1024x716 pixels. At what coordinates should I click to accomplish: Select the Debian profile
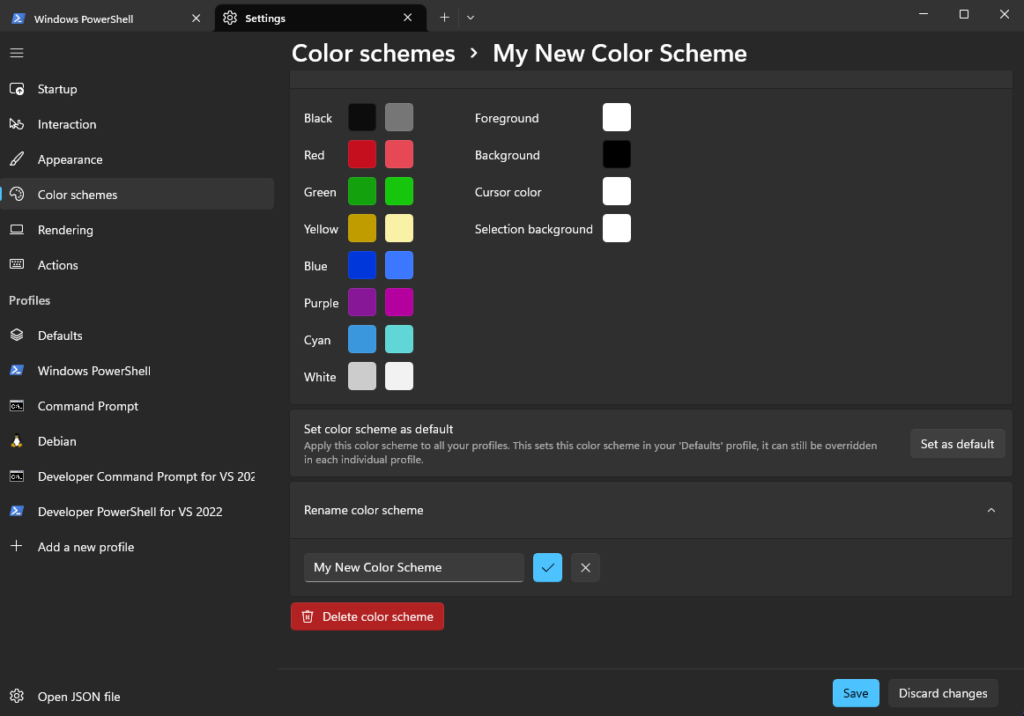pyautogui.click(x=57, y=441)
